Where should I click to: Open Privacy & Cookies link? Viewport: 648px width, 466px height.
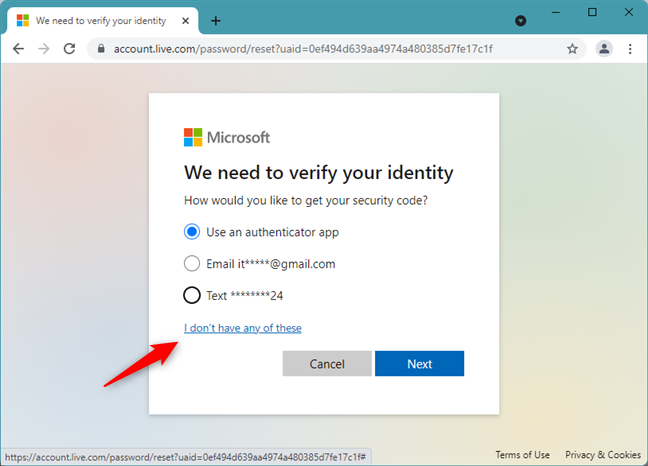[x=603, y=455]
